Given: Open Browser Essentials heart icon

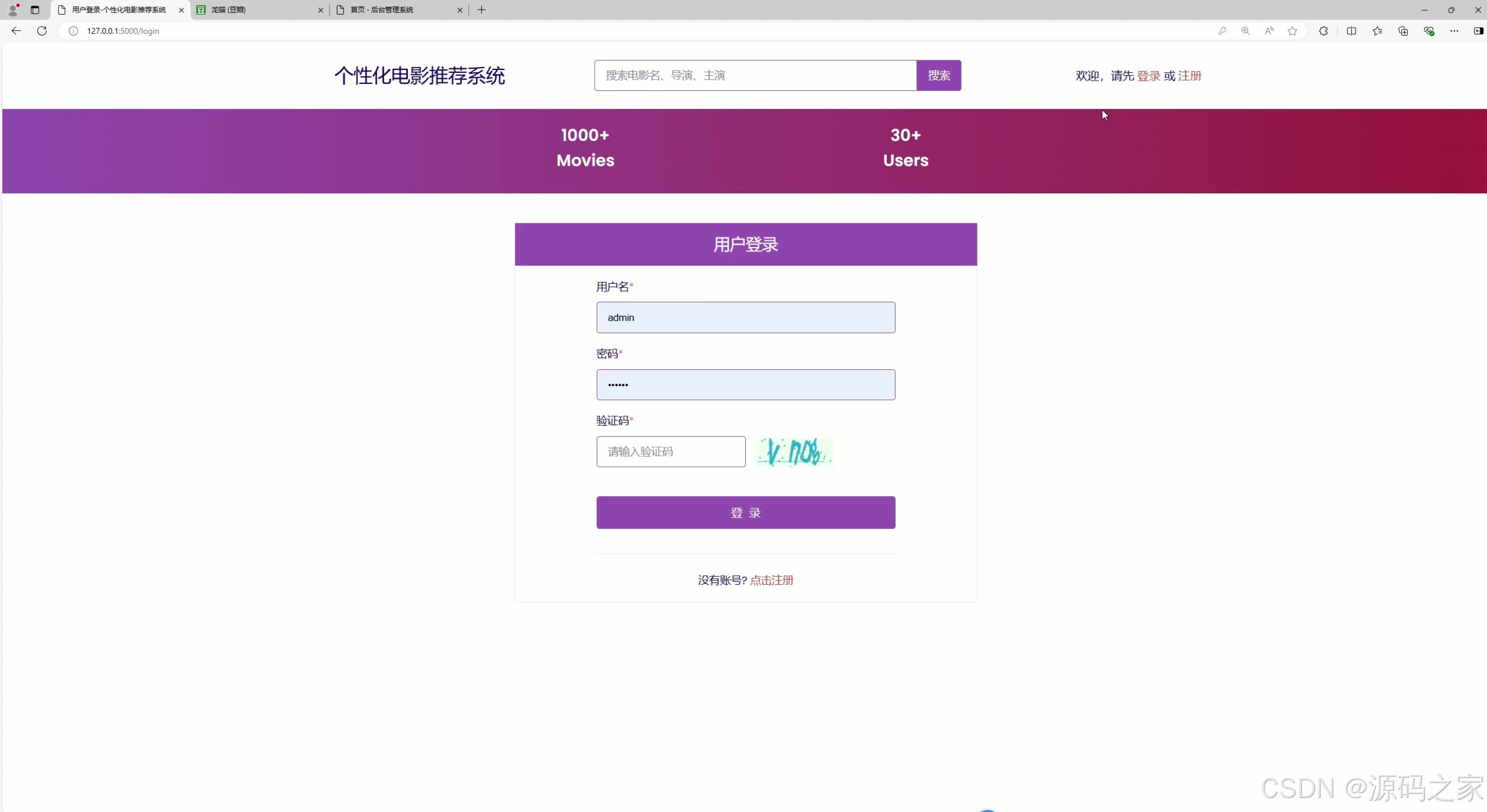Looking at the screenshot, I should 1429,31.
